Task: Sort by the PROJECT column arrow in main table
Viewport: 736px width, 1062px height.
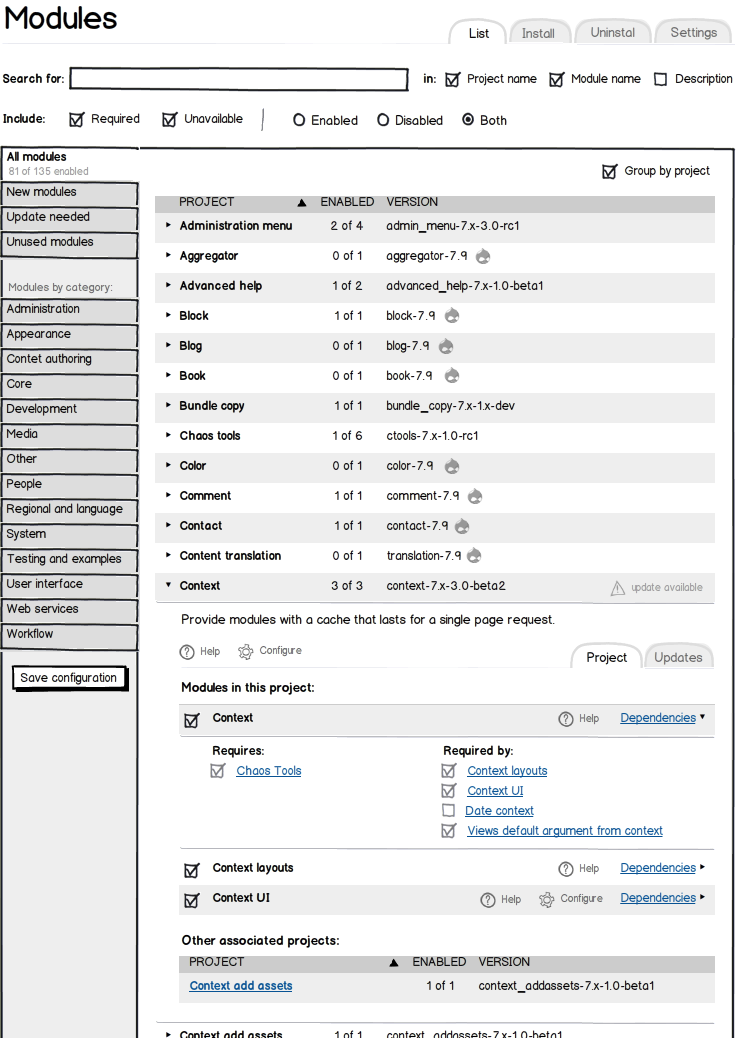Action: 302,203
